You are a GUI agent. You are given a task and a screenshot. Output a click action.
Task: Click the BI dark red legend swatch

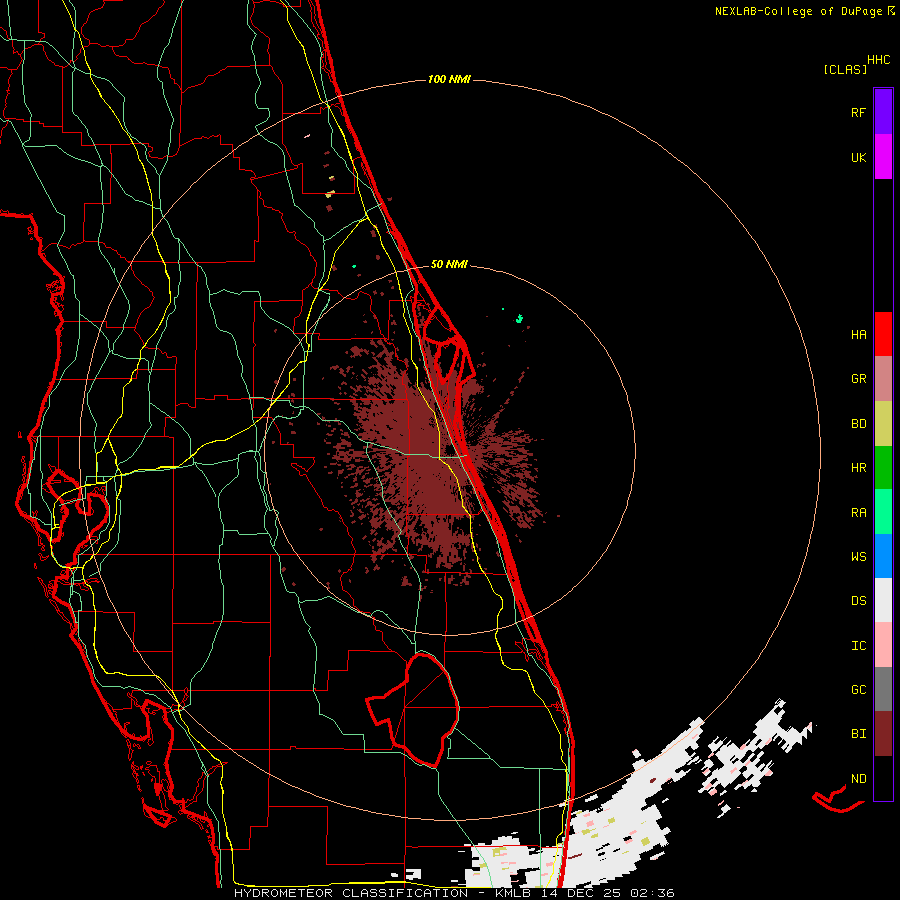[883, 734]
